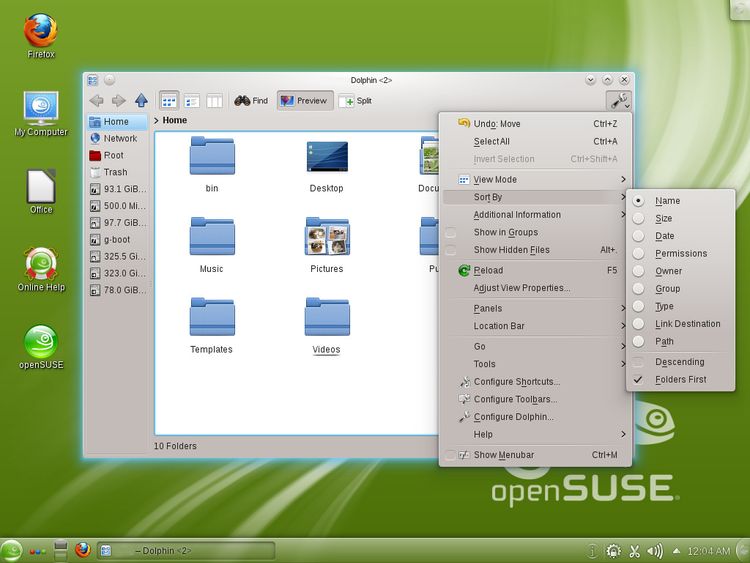Open Find with the binoculars icon
Screen dimensions: 750x563
pos(251,100)
